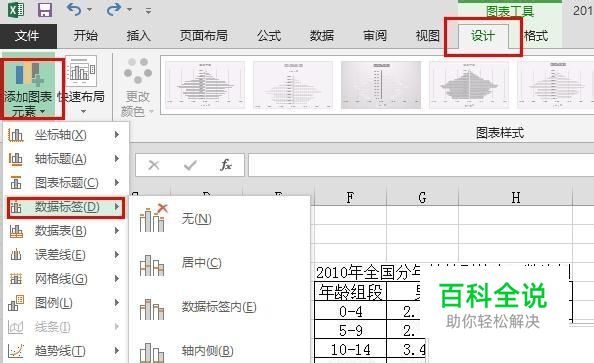Viewport: 594px width, 363px height.
Task: Choose 居中(C) data label option
Action: click(x=220, y=263)
